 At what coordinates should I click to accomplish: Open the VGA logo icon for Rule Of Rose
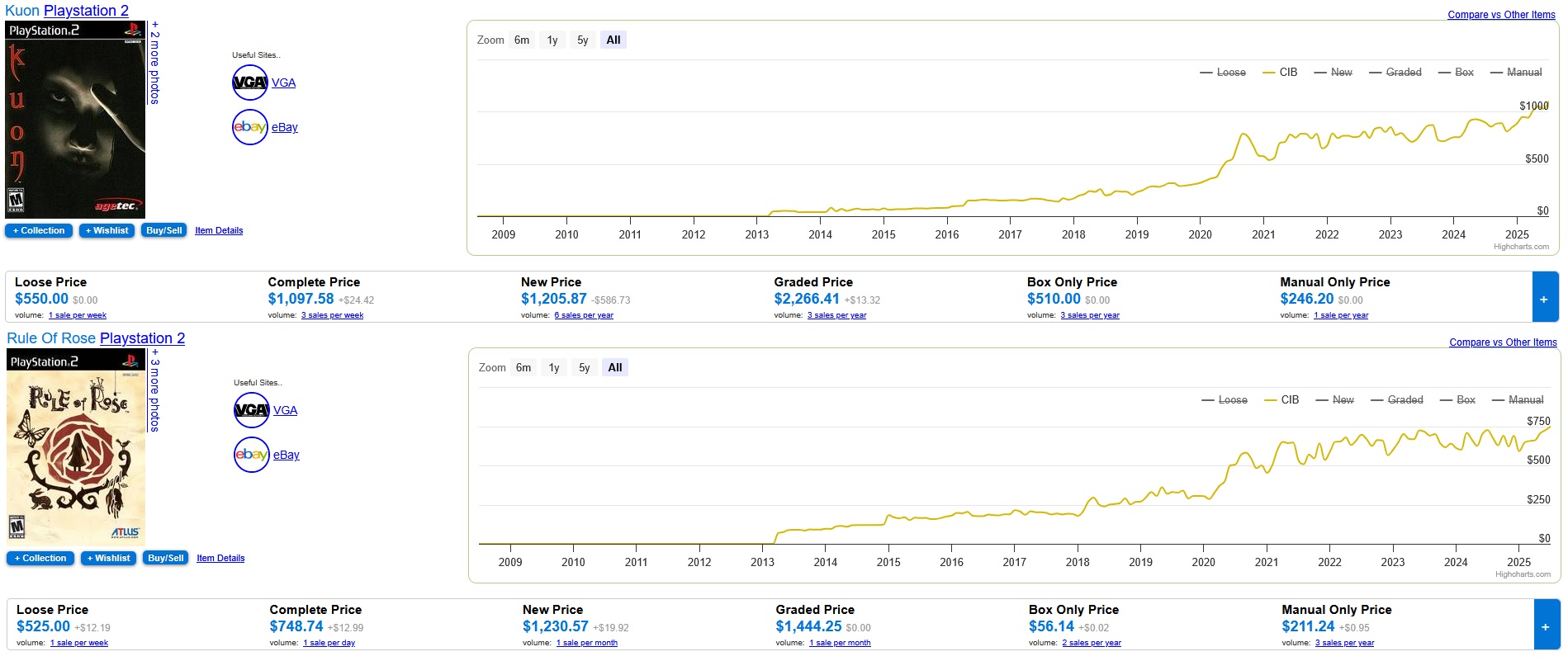[x=252, y=410]
